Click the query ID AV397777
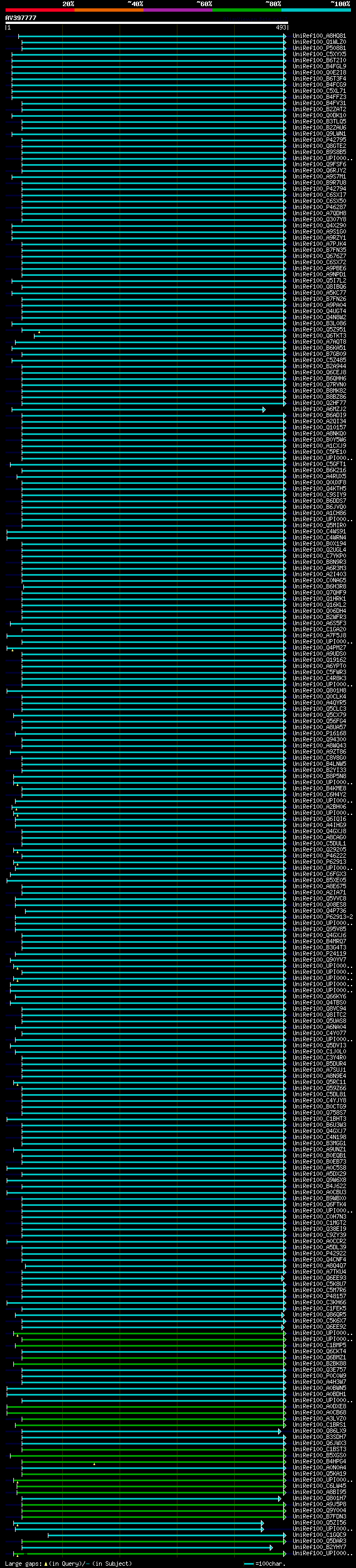The image size is (356, 1568). pyautogui.click(x=21, y=18)
